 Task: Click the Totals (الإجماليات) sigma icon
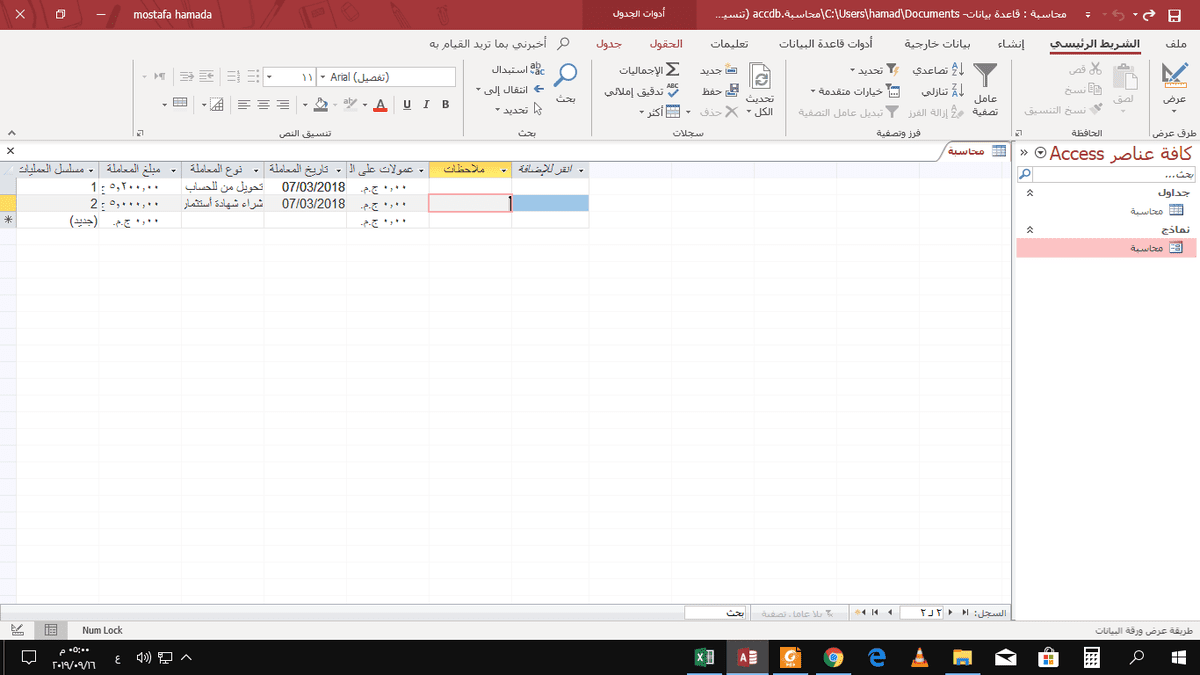point(650,71)
